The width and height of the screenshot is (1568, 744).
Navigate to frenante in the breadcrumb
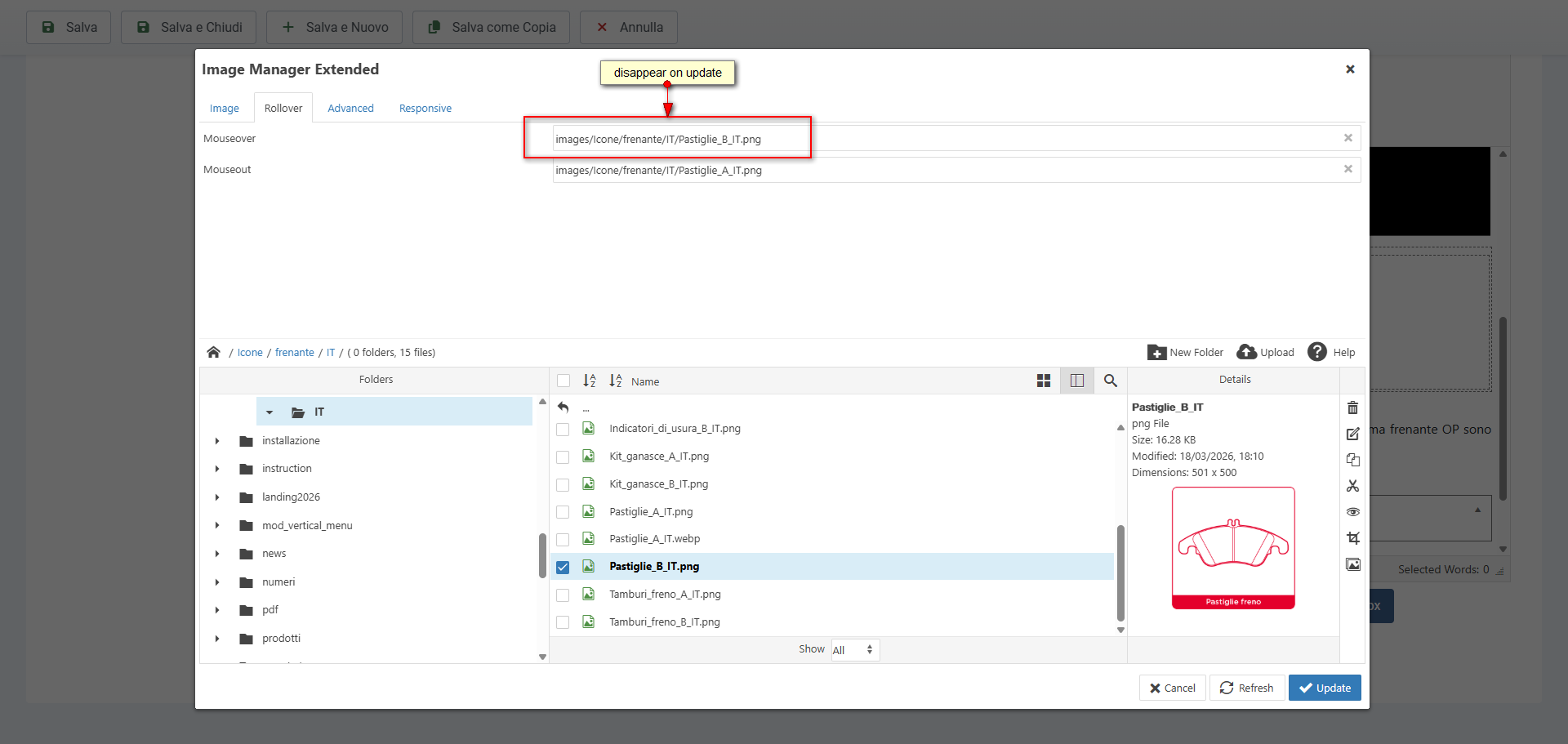coord(295,353)
